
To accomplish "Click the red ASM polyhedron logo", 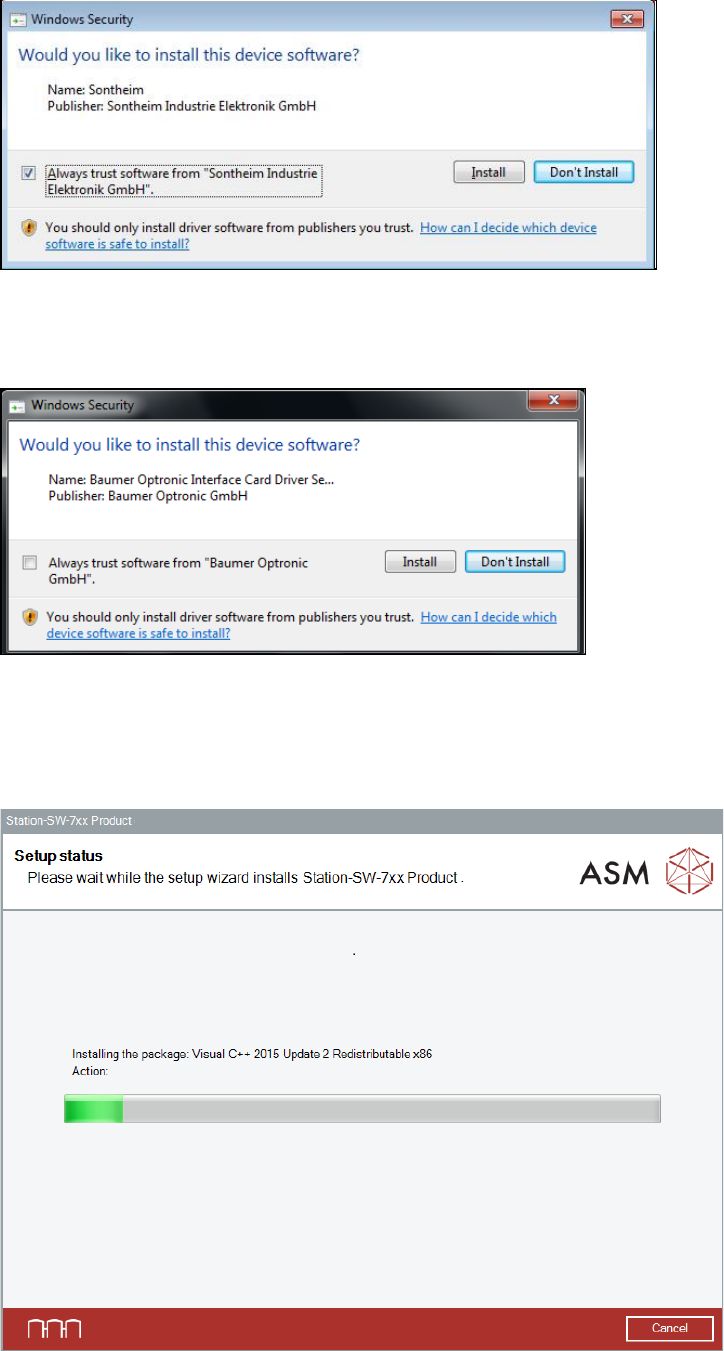I will [685, 846].
